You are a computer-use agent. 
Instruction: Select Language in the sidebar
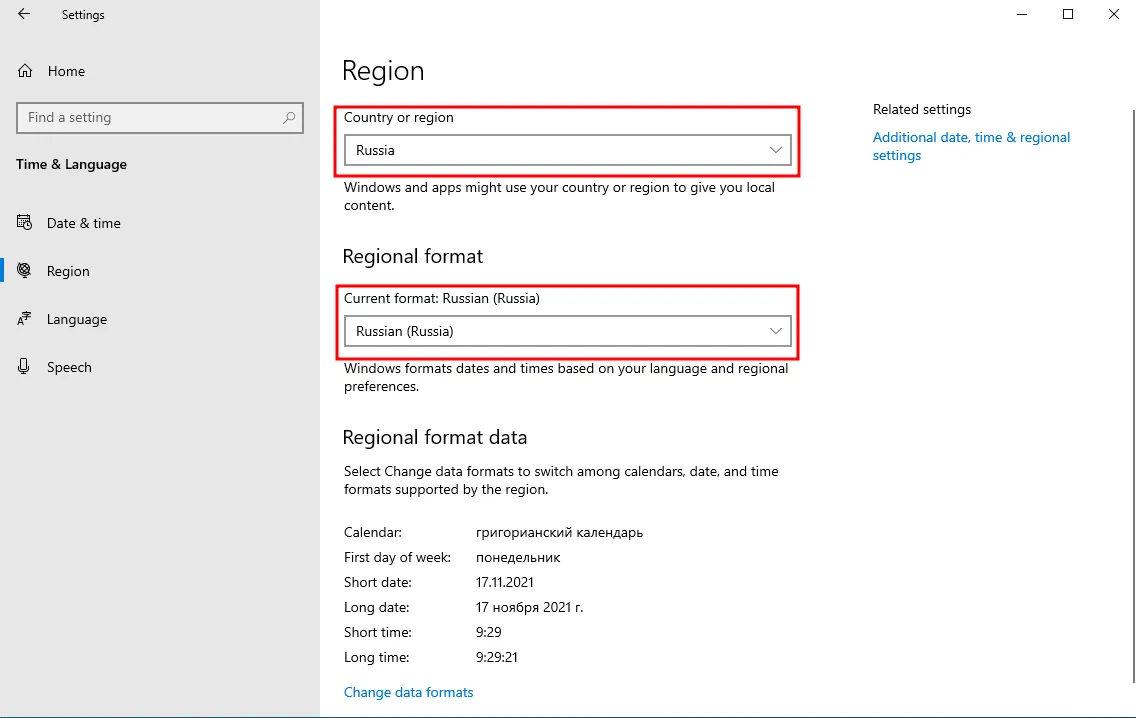[x=77, y=319]
